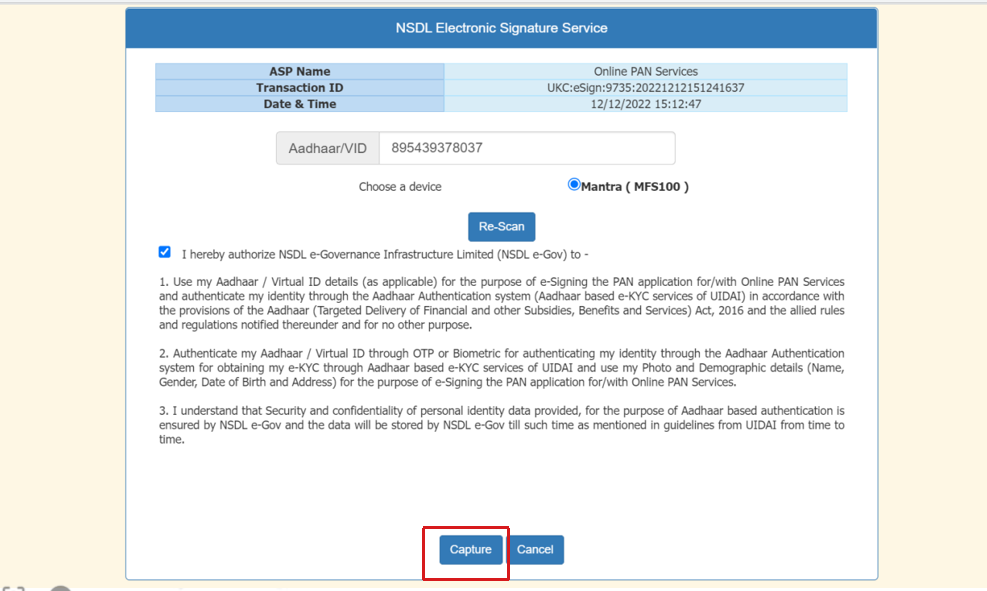Click the date value 12/12/2022 15:12:47

pos(646,104)
